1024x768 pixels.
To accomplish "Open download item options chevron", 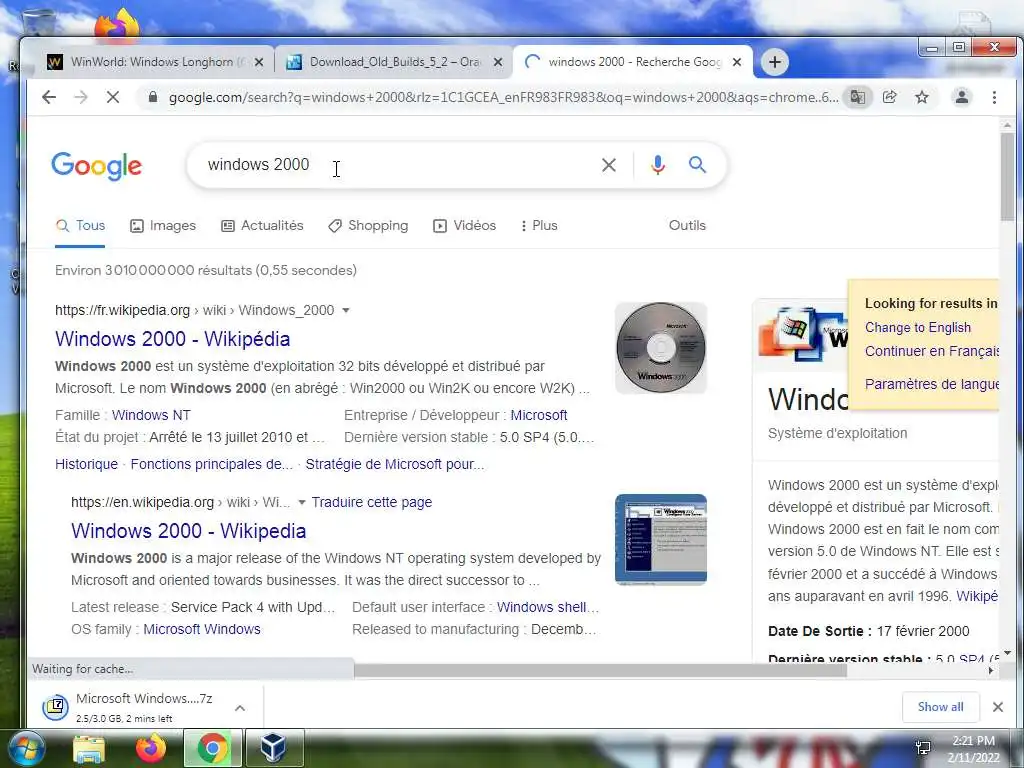I will [x=240, y=708].
